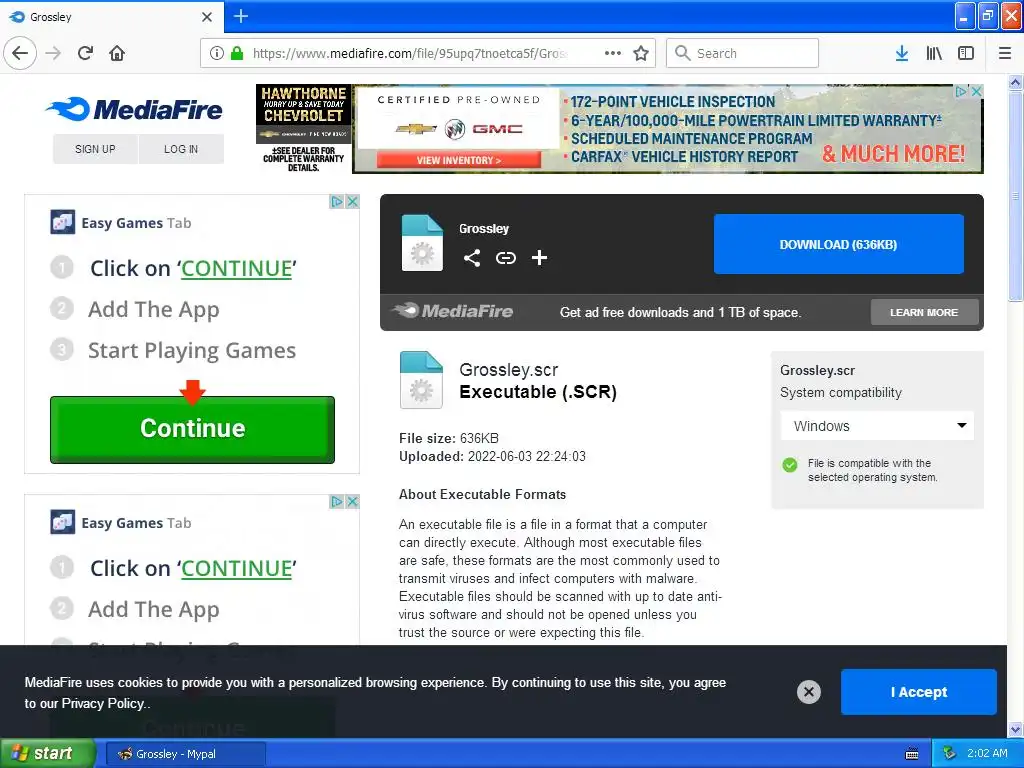Click the browser forward arrow
The width and height of the screenshot is (1024, 768).
click(x=54, y=53)
